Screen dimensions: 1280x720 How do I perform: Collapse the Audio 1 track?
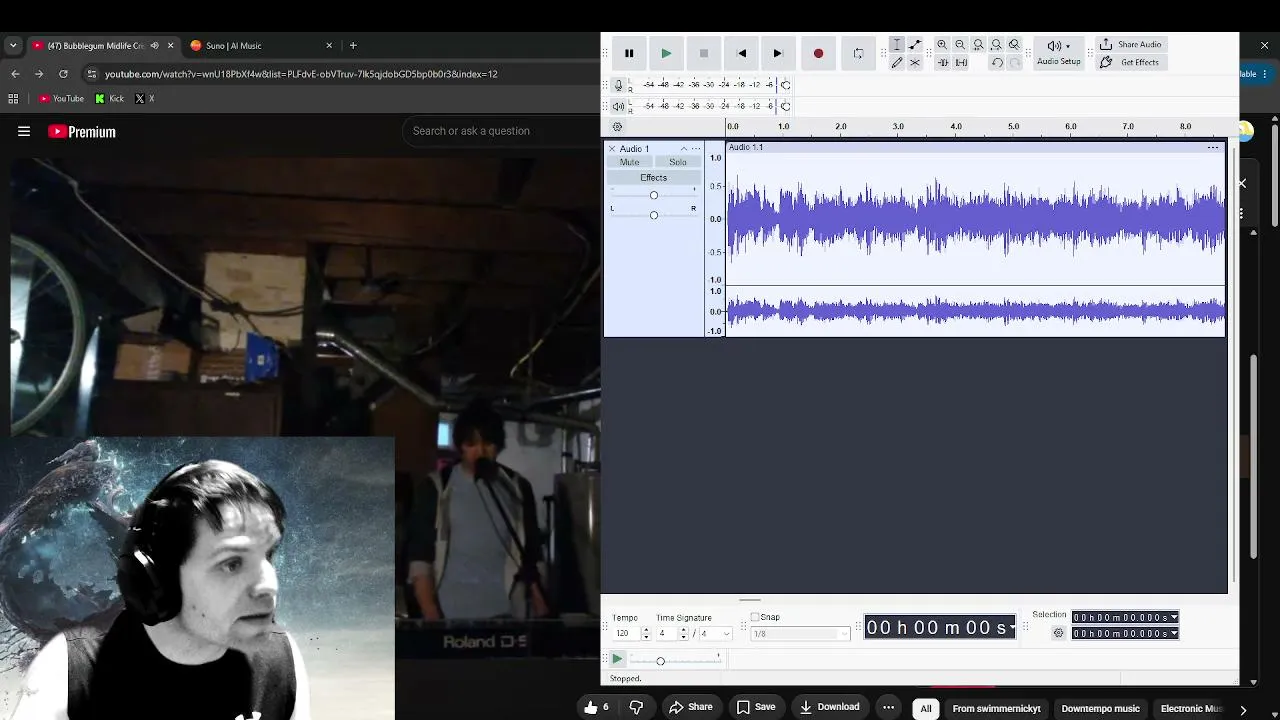click(x=684, y=149)
